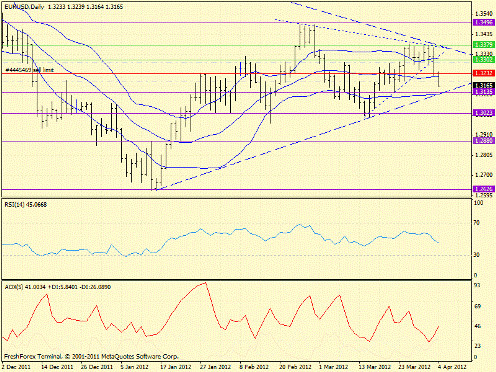Click ADX scale value 93
The height and width of the screenshot is (372, 496).
tap(477, 286)
